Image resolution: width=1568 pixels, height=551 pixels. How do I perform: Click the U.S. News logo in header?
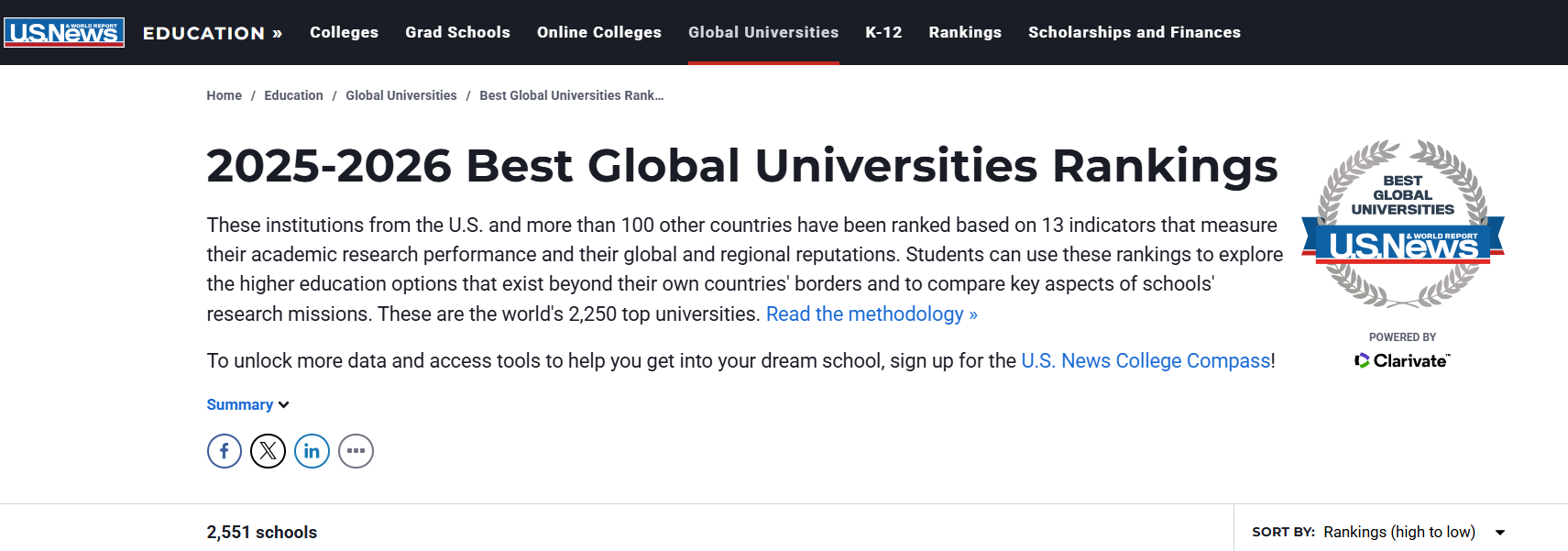[64, 33]
